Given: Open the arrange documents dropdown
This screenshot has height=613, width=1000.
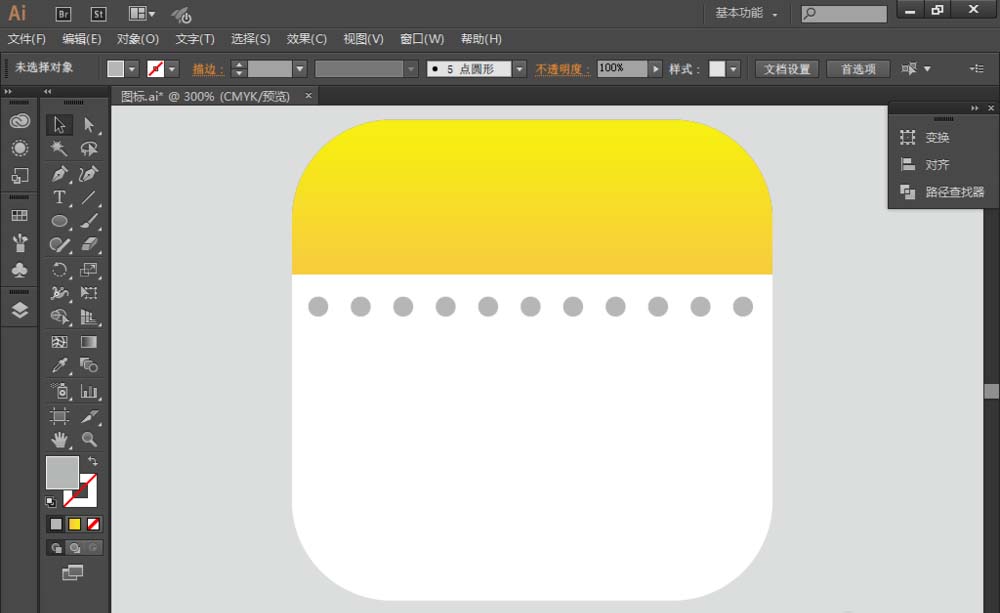Looking at the screenshot, I should point(142,13).
